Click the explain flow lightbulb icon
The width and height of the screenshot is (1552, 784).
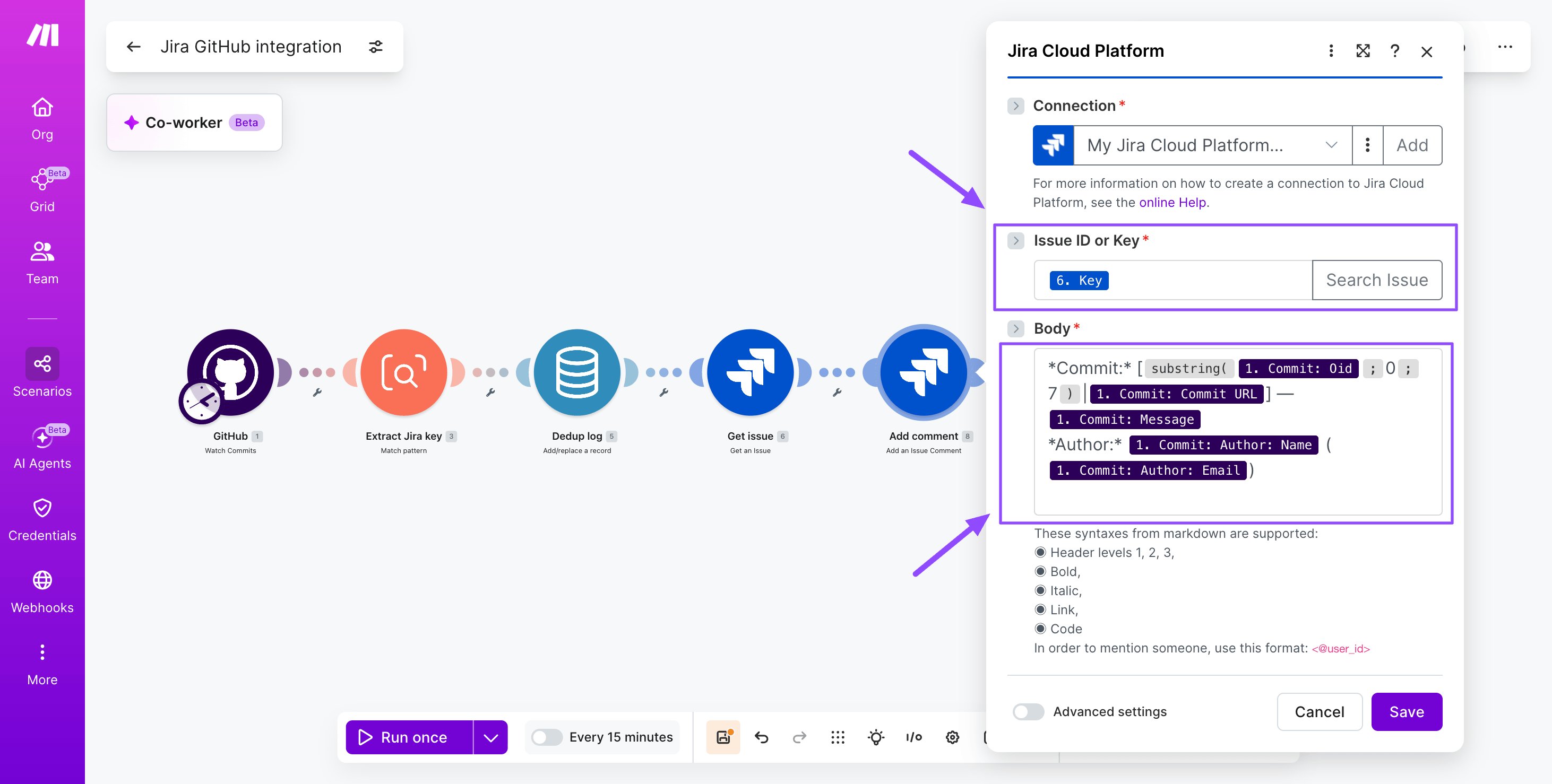click(876, 737)
